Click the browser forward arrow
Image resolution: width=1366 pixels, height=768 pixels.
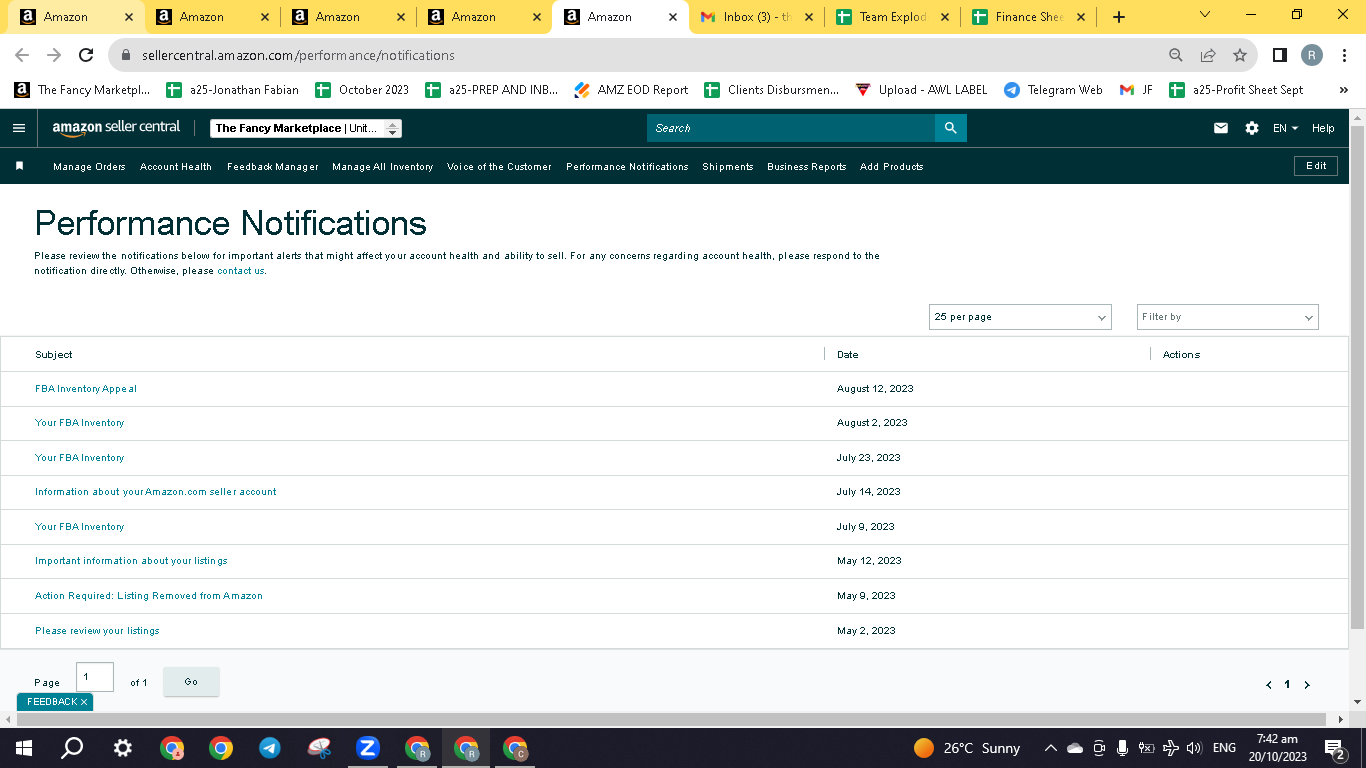coord(54,55)
